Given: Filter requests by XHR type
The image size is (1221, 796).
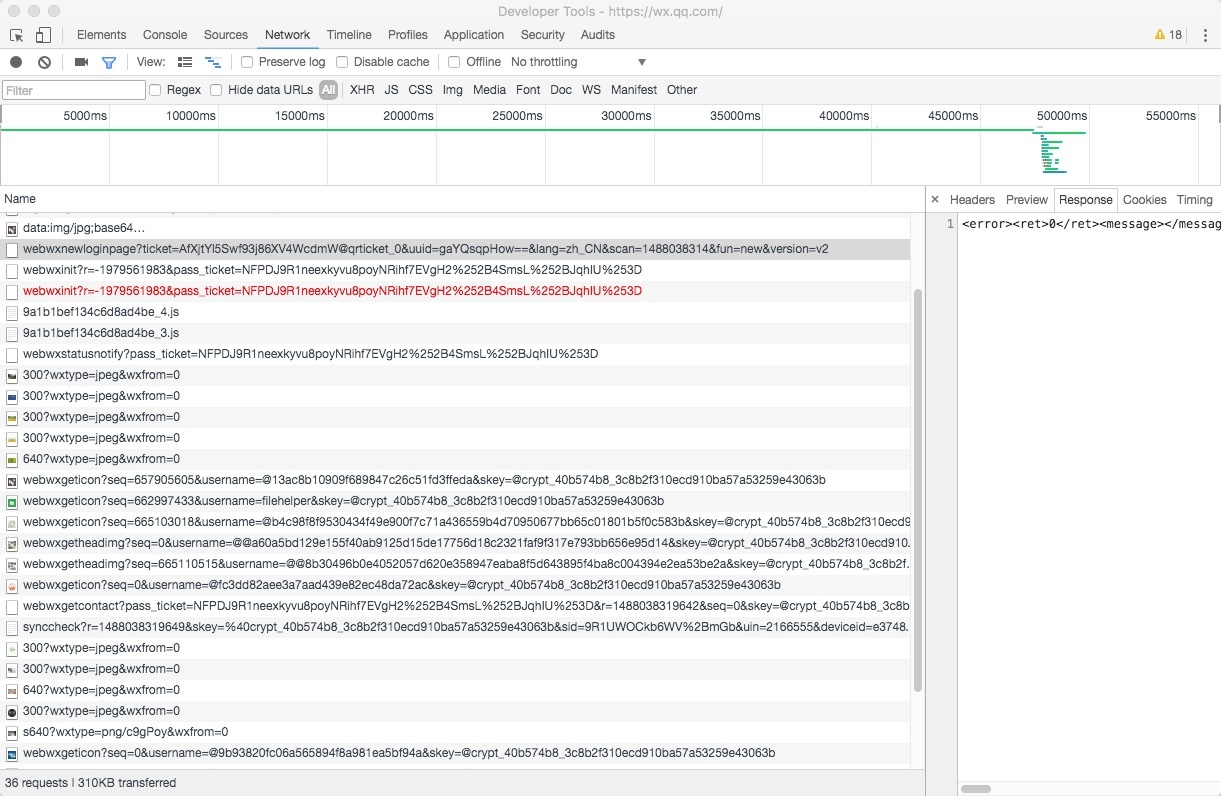Looking at the screenshot, I should coord(362,90).
